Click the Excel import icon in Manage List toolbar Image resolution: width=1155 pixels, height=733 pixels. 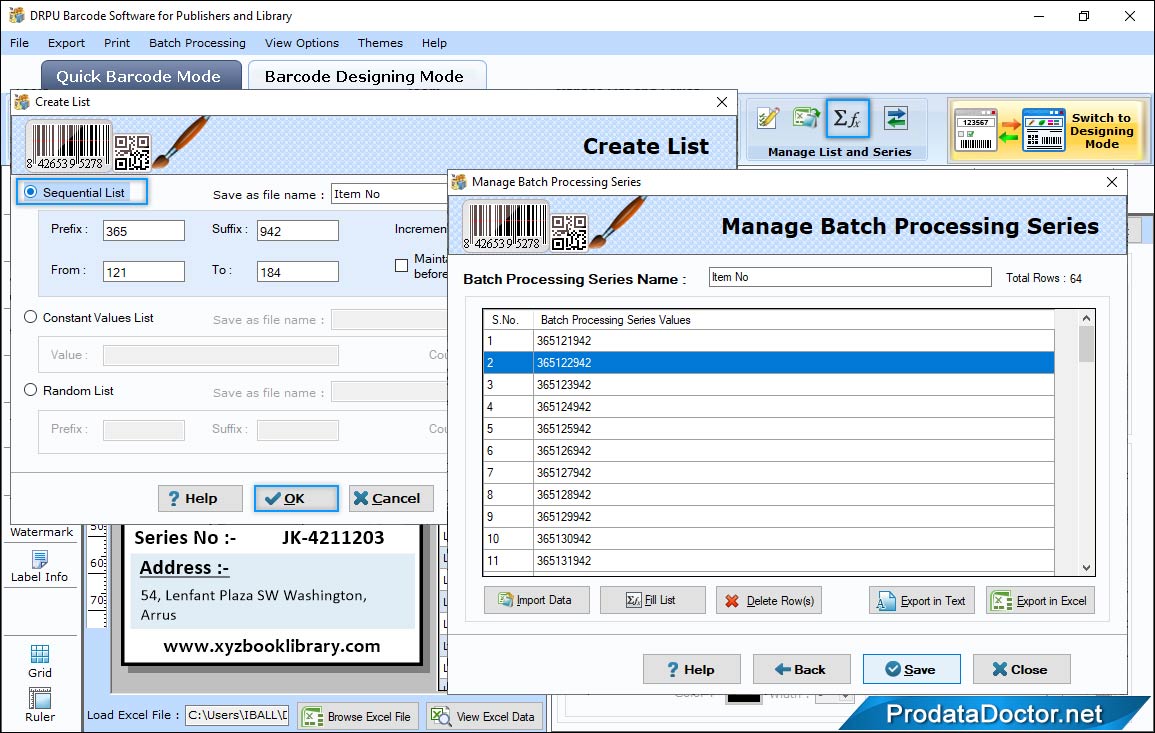tap(806, 118)
